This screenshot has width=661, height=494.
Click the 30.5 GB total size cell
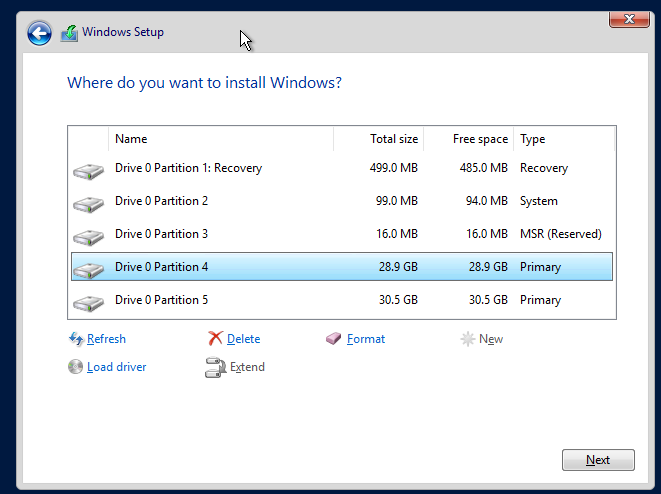398,299
